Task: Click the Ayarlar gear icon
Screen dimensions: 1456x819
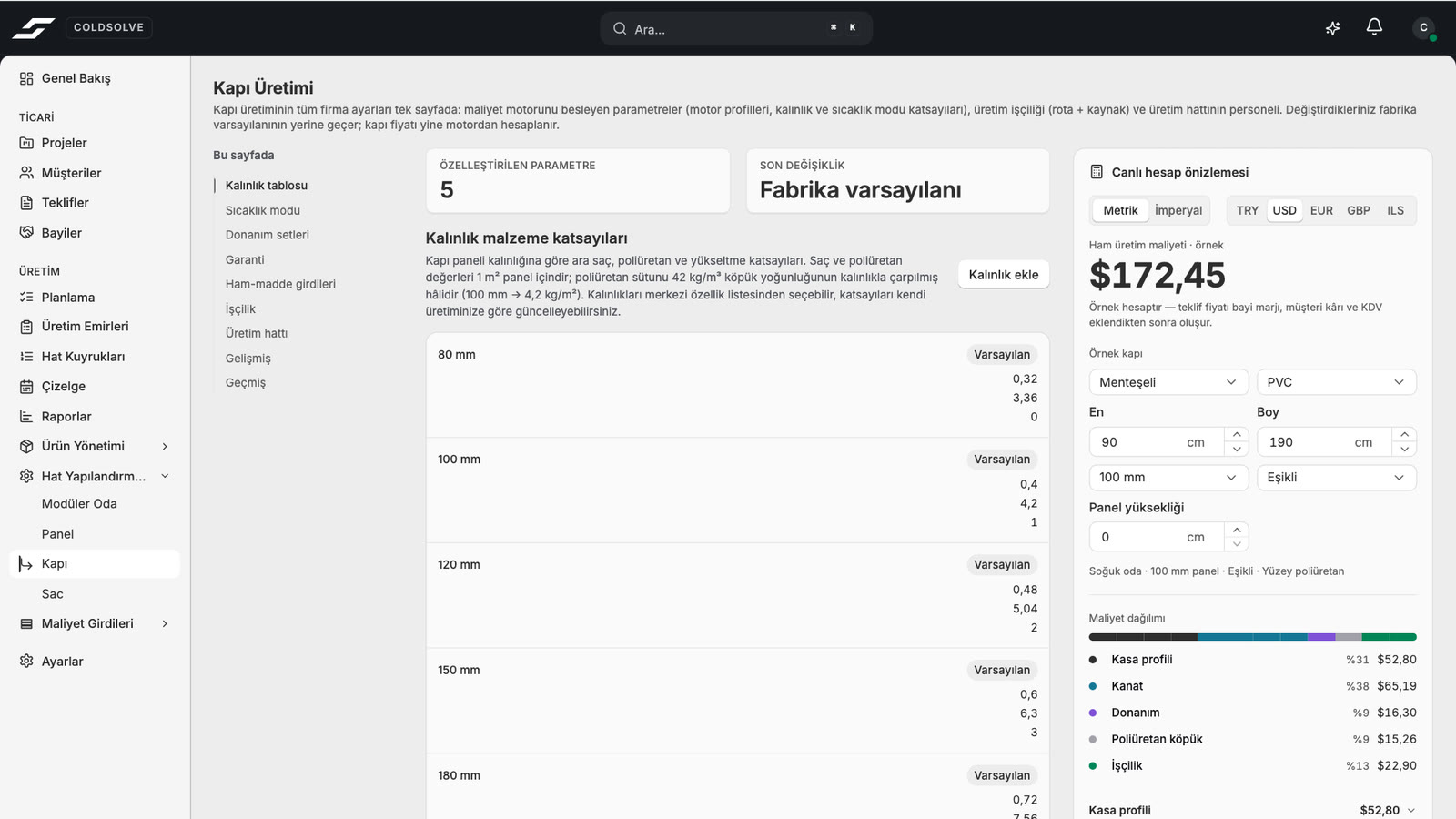Action: tap(26, 662)
